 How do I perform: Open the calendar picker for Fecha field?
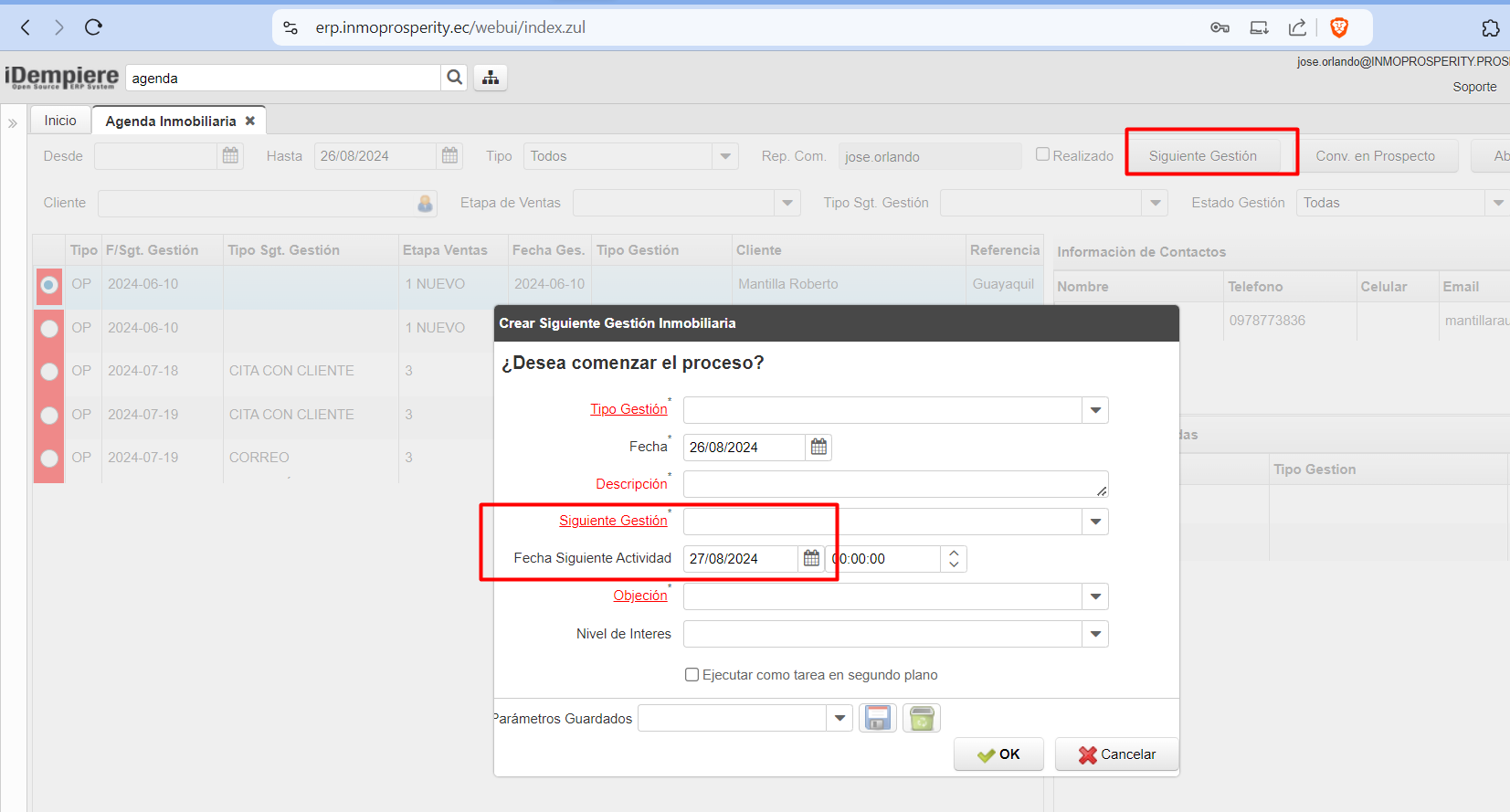click(x=818, y=447)
